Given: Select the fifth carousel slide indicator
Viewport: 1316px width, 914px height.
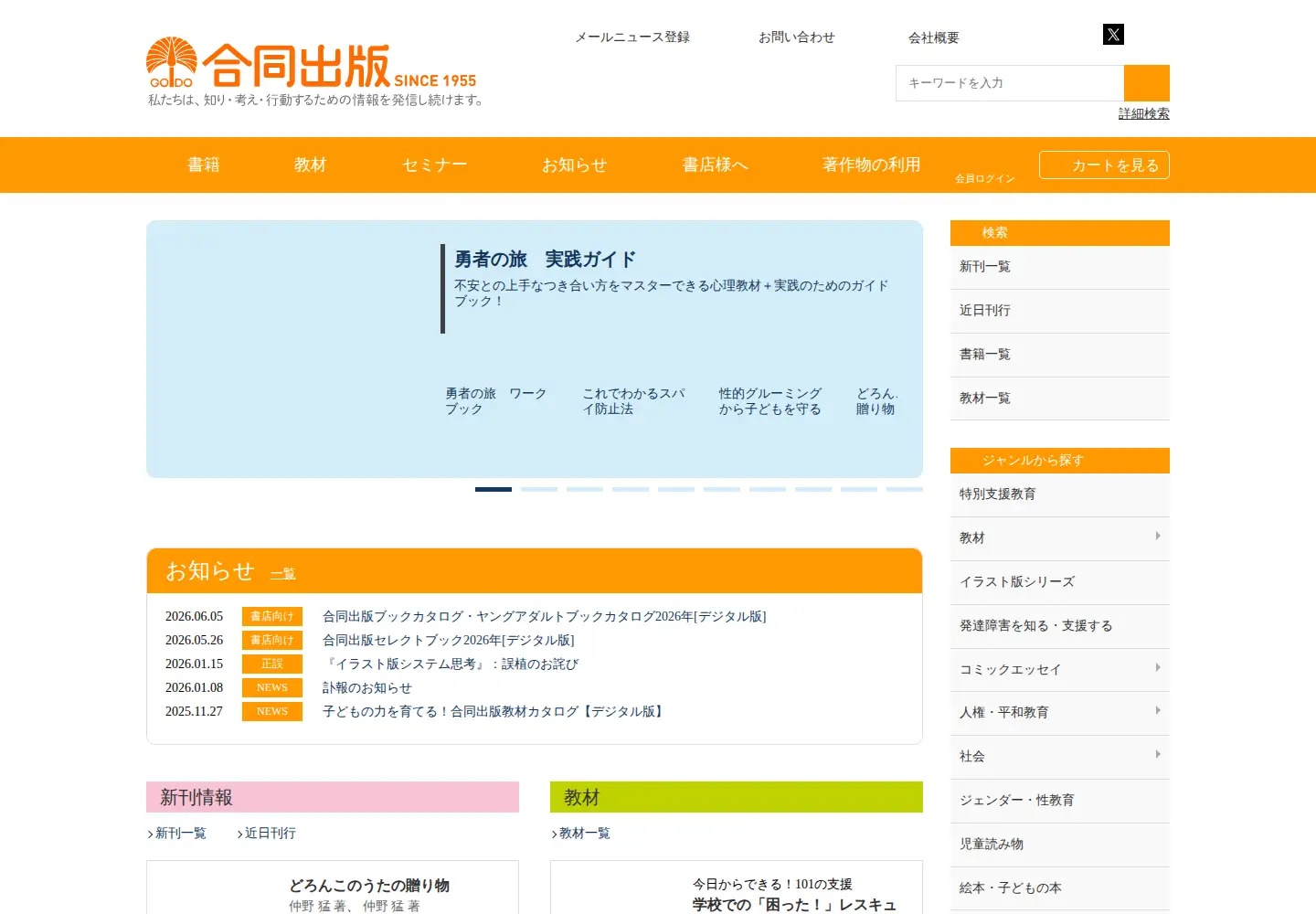Looking at the screenshot, I should click(676, 489).
